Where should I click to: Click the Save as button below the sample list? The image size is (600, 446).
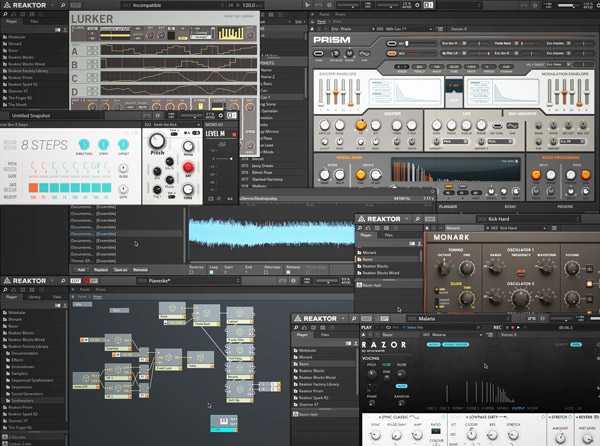[120, 270]
